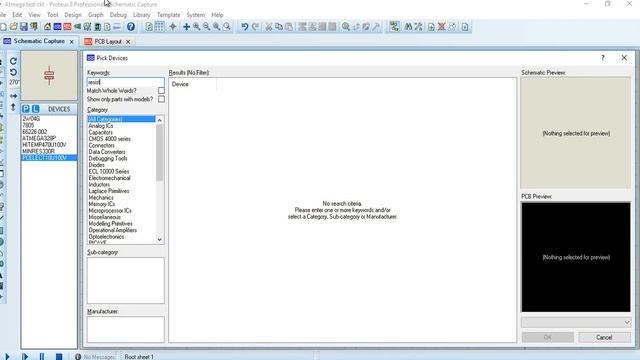The image size is (640, 360).
Task: Open the Library menu
Action: click(x=142, y=15)
